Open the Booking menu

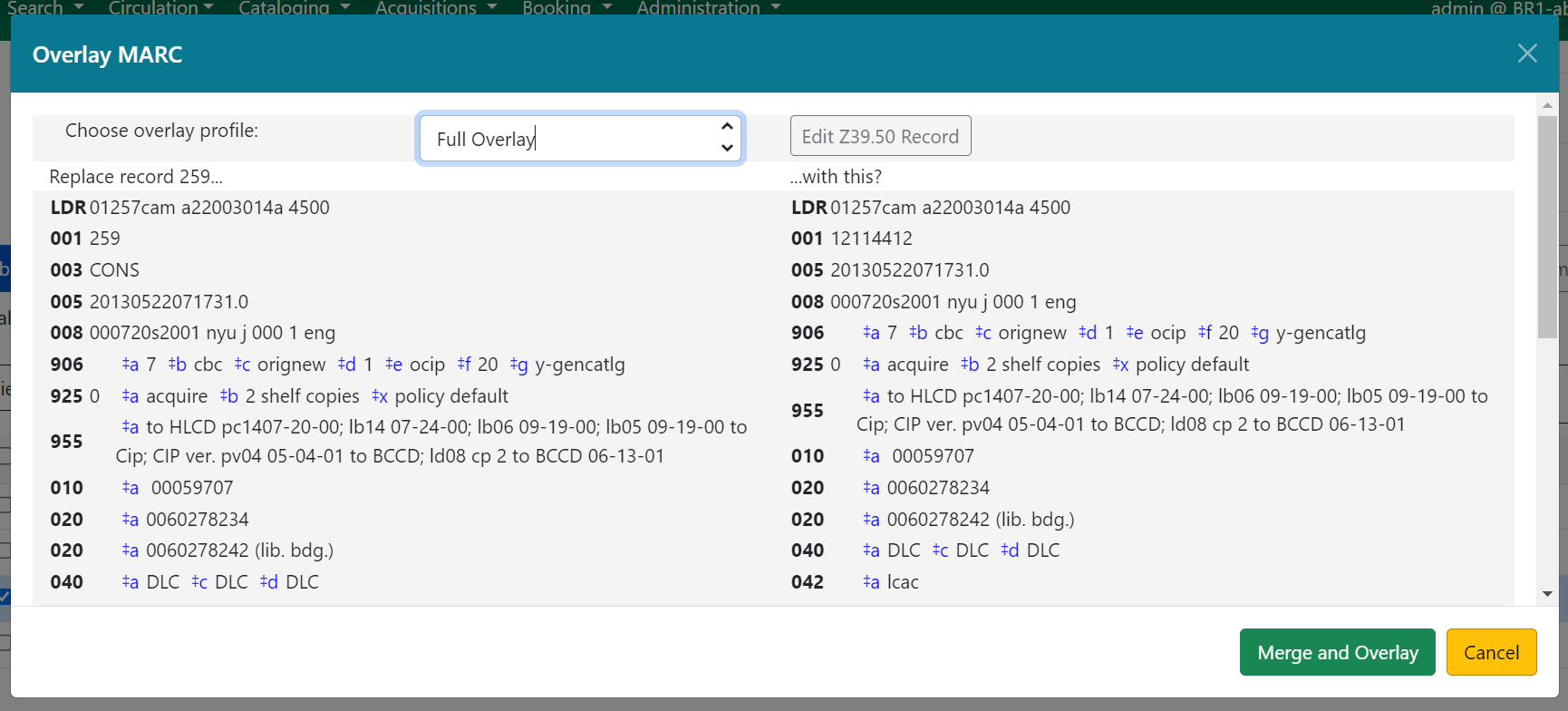567,8
